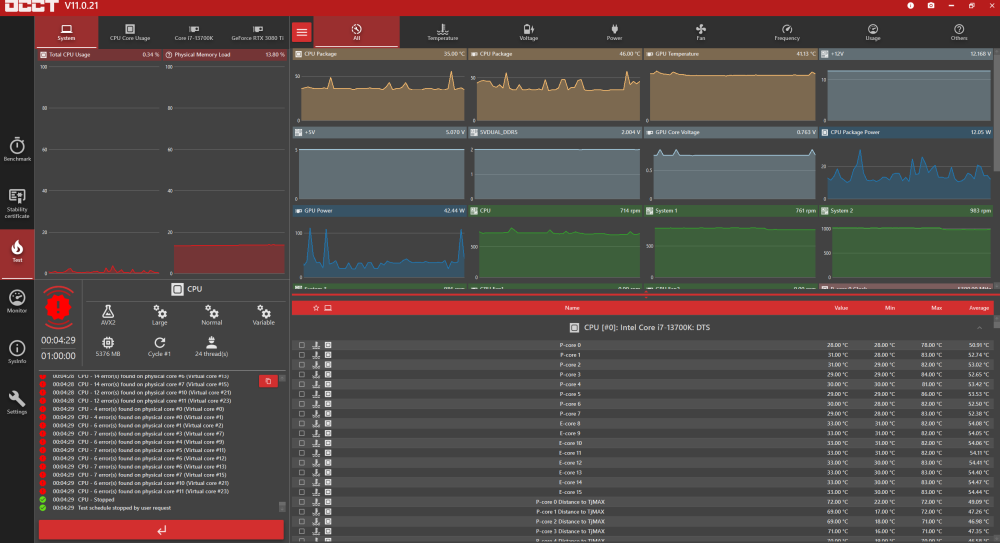Image resolution: width=1000 pixels, height=543 pixels.
Task: Sort table by the Name column header
Action: click(x=571, y=308)
